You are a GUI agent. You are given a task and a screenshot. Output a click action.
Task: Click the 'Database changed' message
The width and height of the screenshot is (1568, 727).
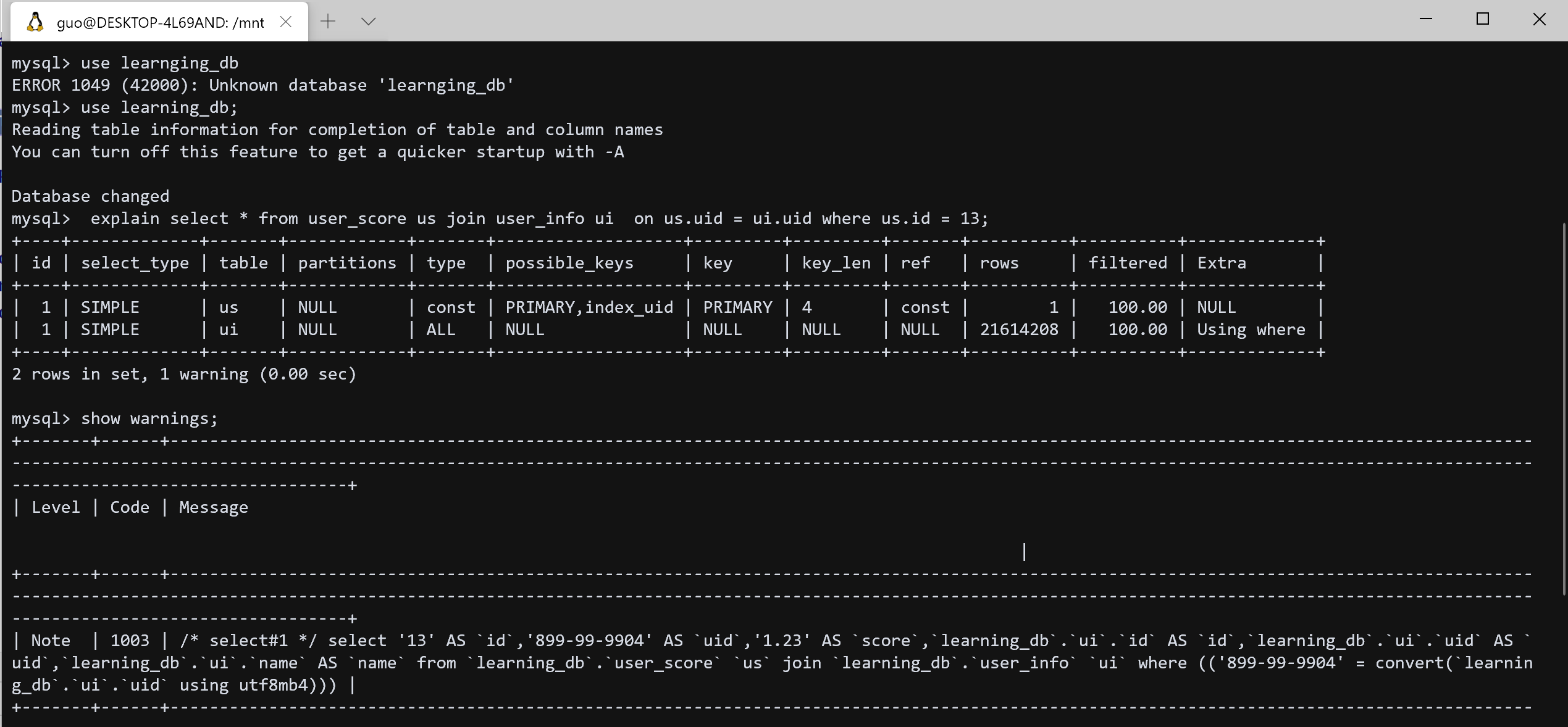[x=90, y=196]
